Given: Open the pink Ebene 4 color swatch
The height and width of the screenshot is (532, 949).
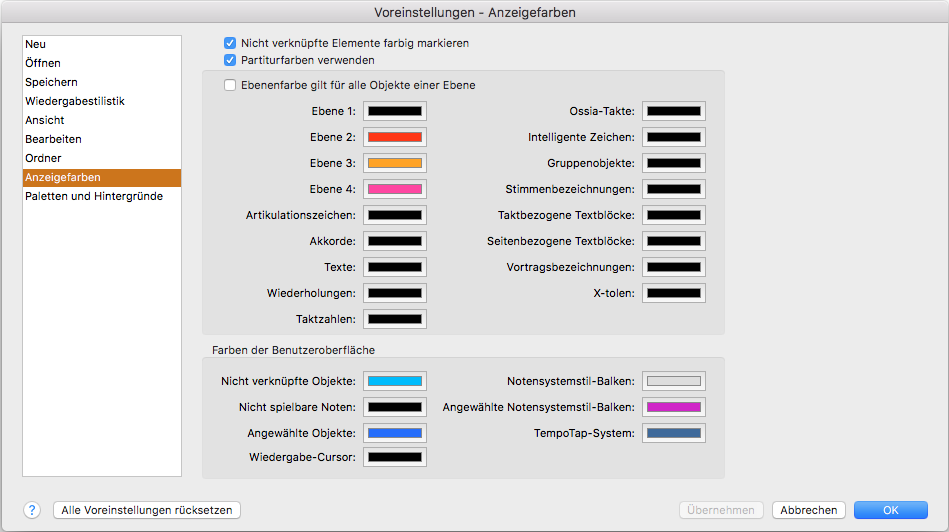Looking at the screenshot, I should (395, 189).
